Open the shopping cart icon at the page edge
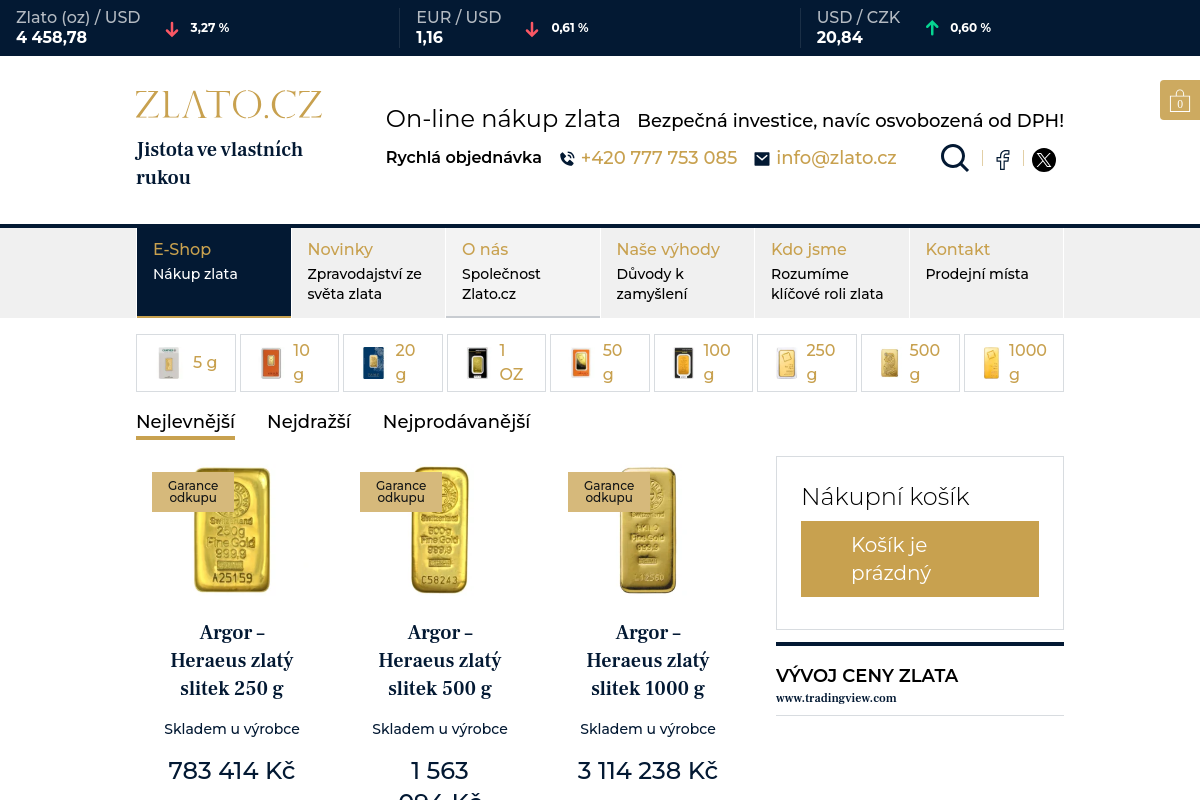 [1180, 100]
